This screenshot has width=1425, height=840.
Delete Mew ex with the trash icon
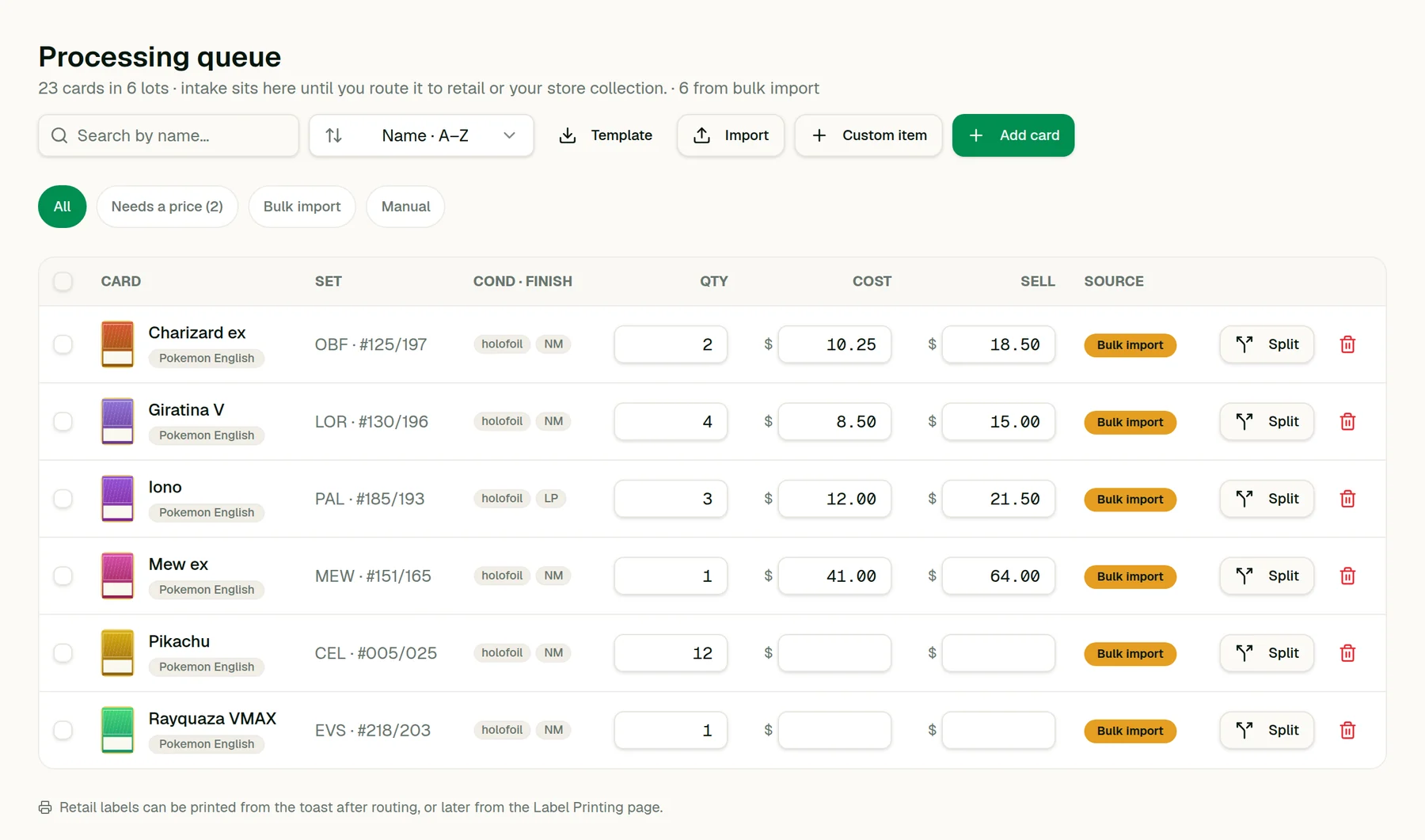pyautogui.click(x=1347, y=576)
